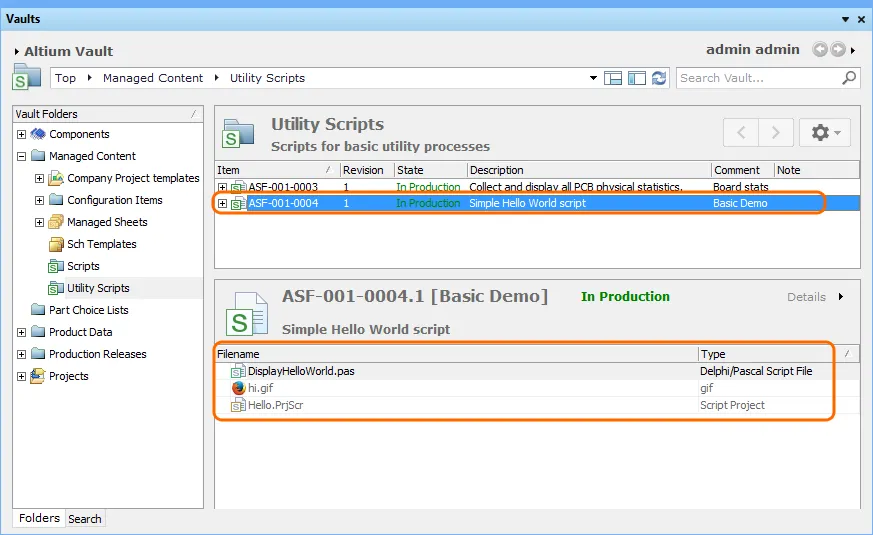Open the Vaults panel options dropdown arrow
Viewport: 873px width, 535px height.
(845, 19)
